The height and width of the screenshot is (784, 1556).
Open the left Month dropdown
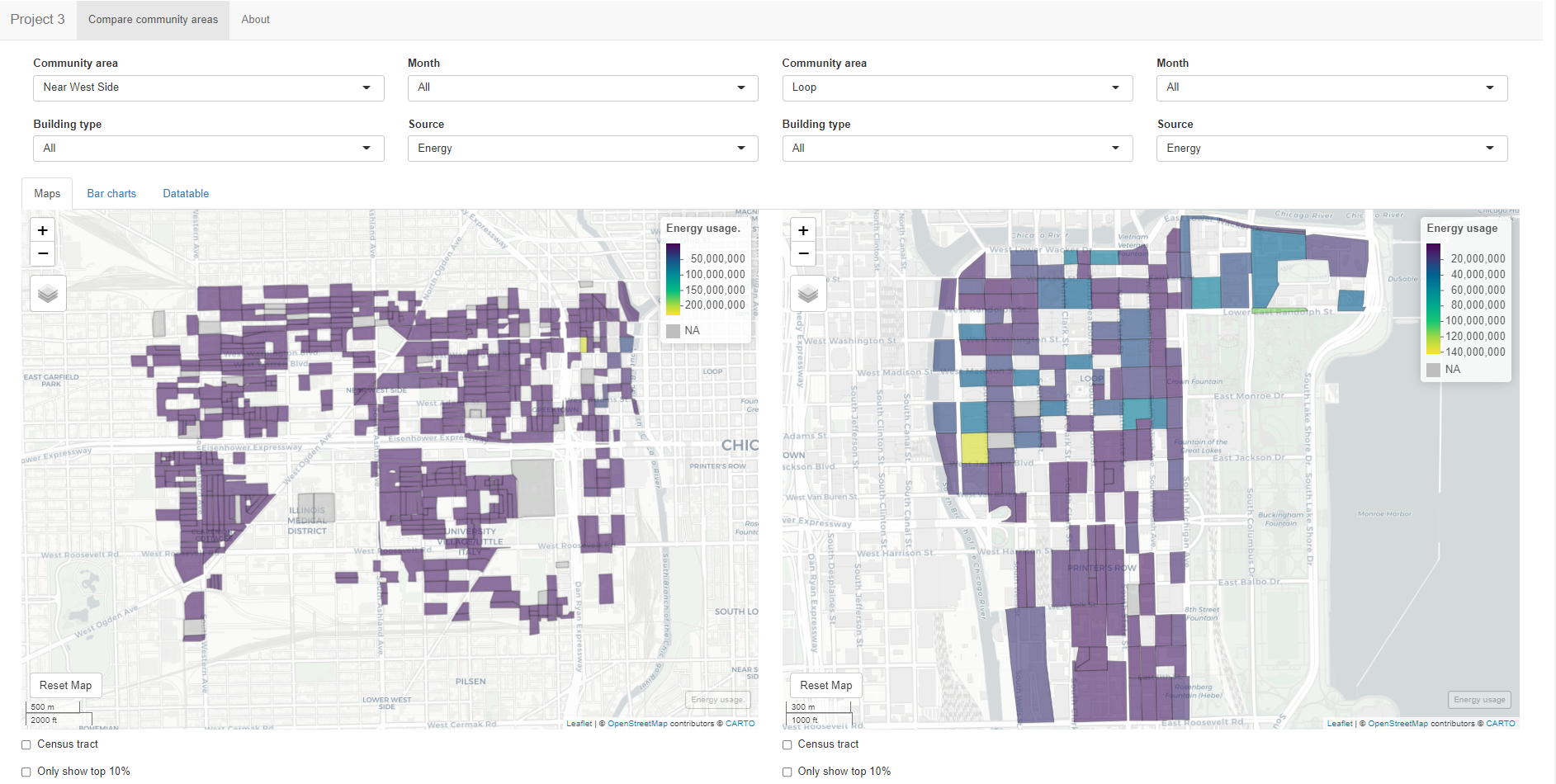(583, 87)
